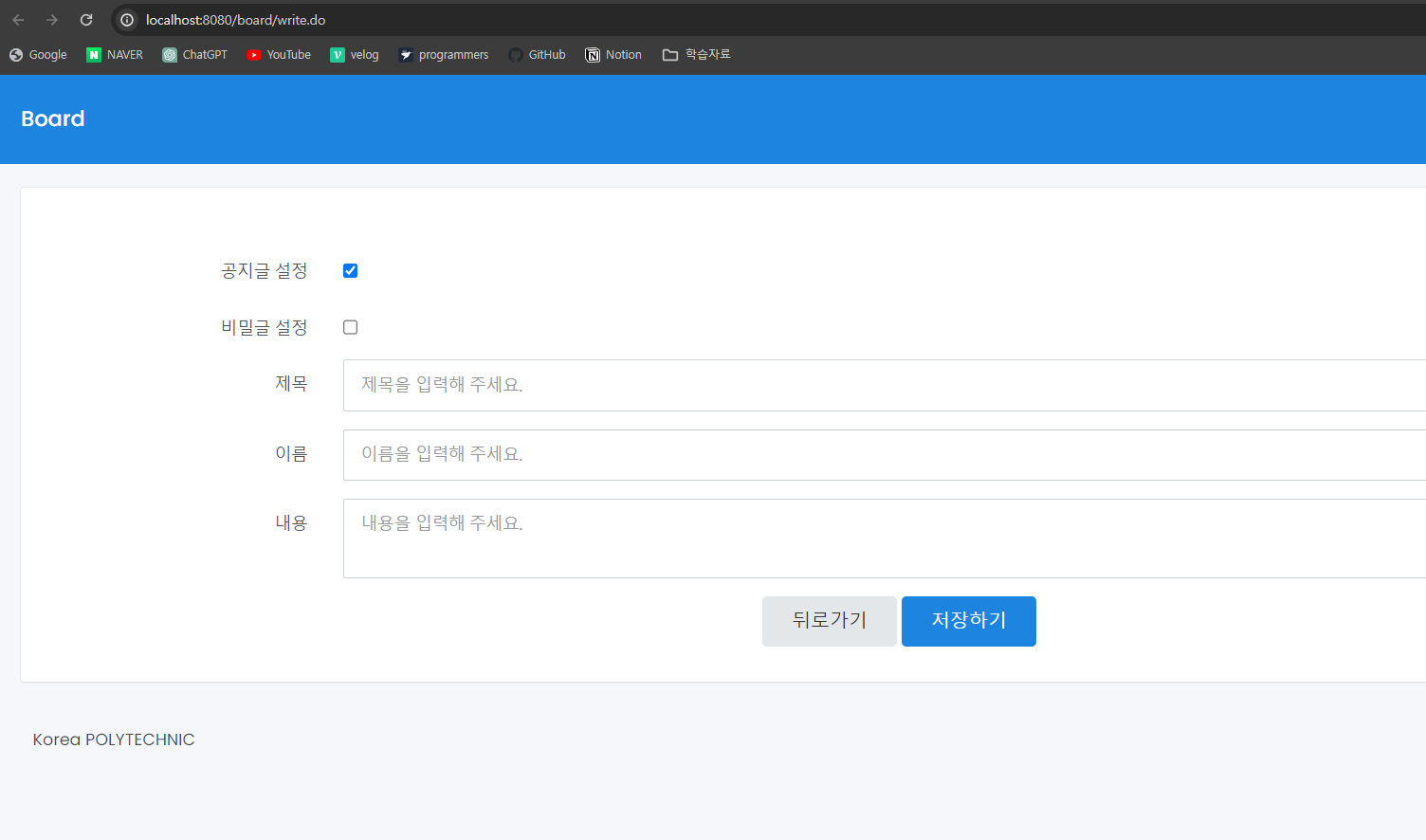Open the velog bookmark
Viewport: 1426px width, 840px height.
click(x=355, y=55)
